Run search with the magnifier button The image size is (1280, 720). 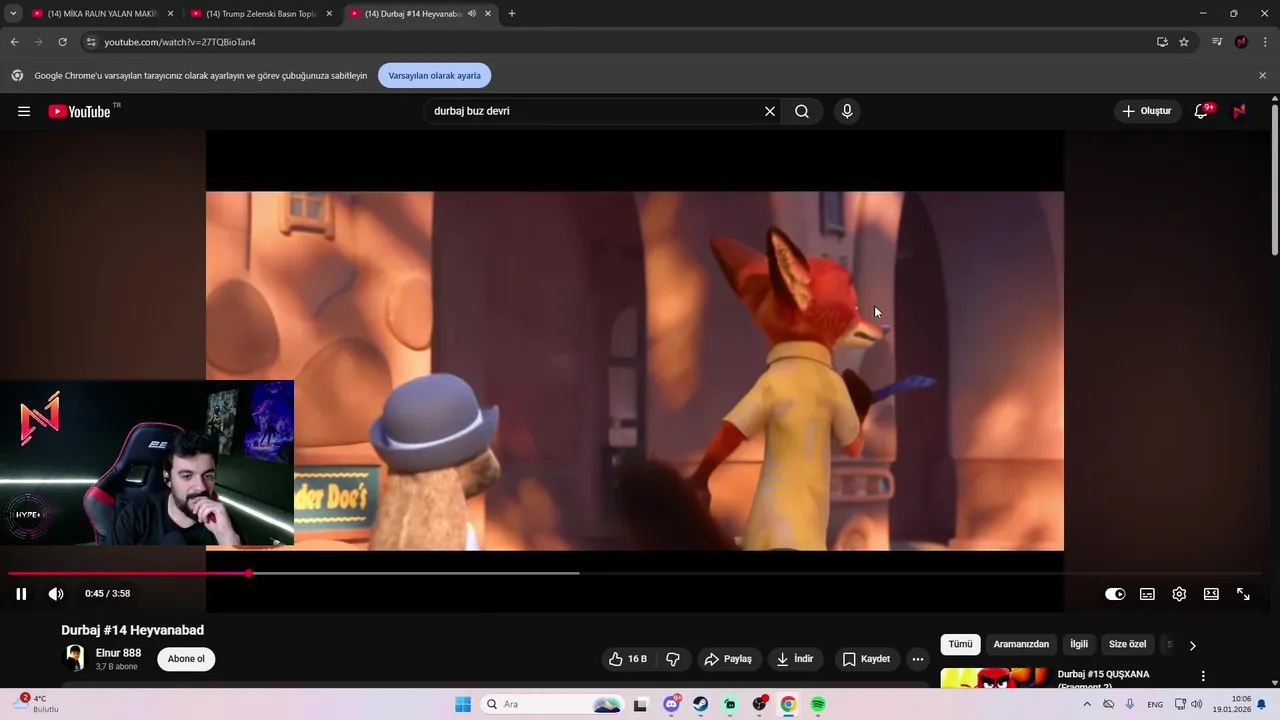click(x=802, y=111)
